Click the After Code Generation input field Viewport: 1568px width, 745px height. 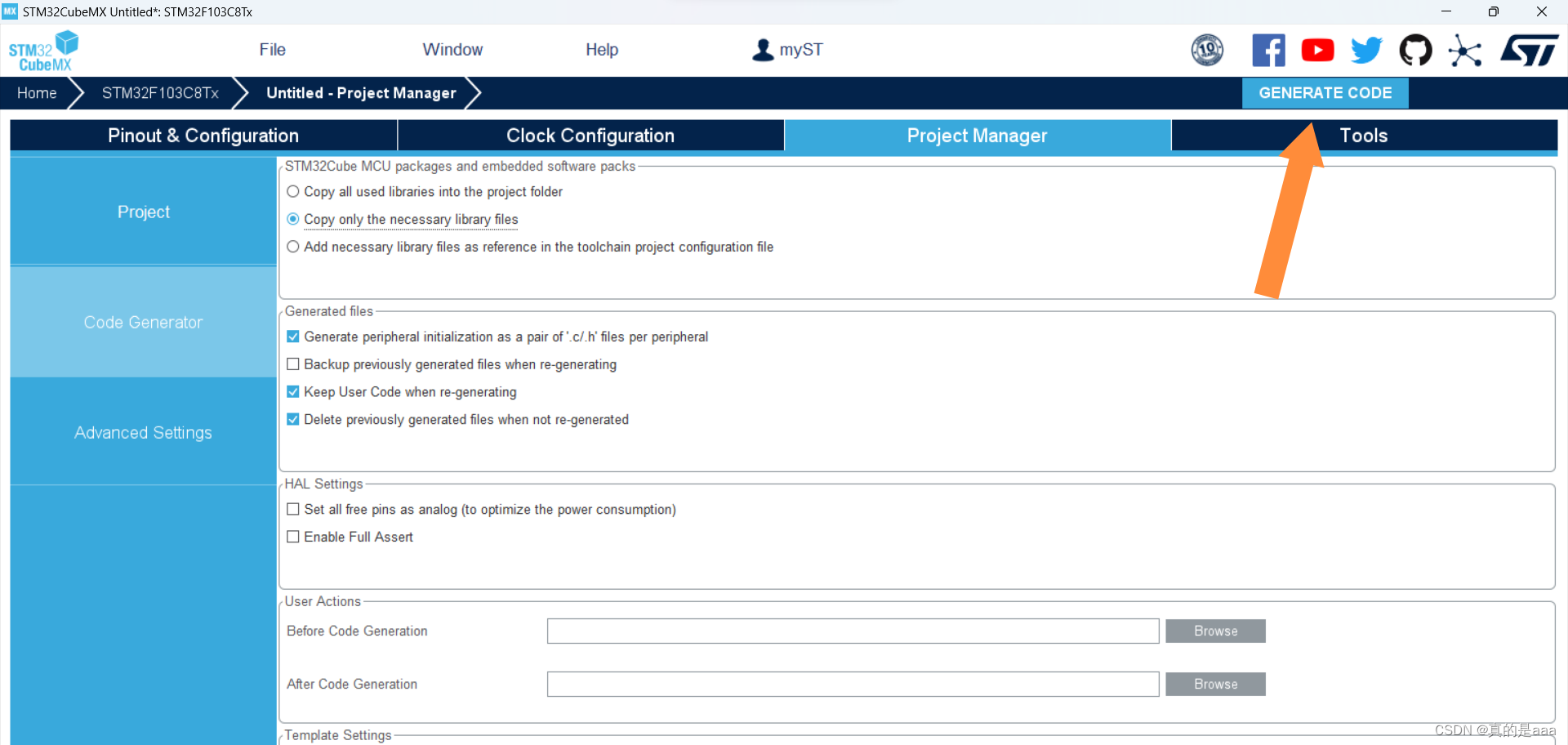853,684
